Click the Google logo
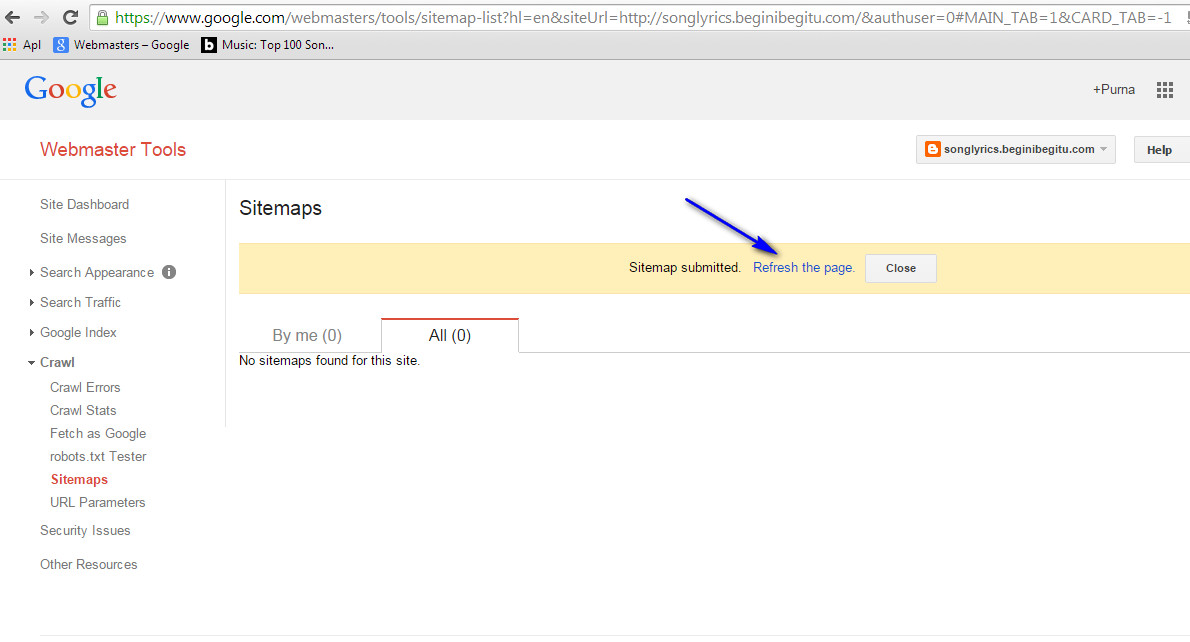The height and width of the screenshot is (642, 1190). click(71, 90)
